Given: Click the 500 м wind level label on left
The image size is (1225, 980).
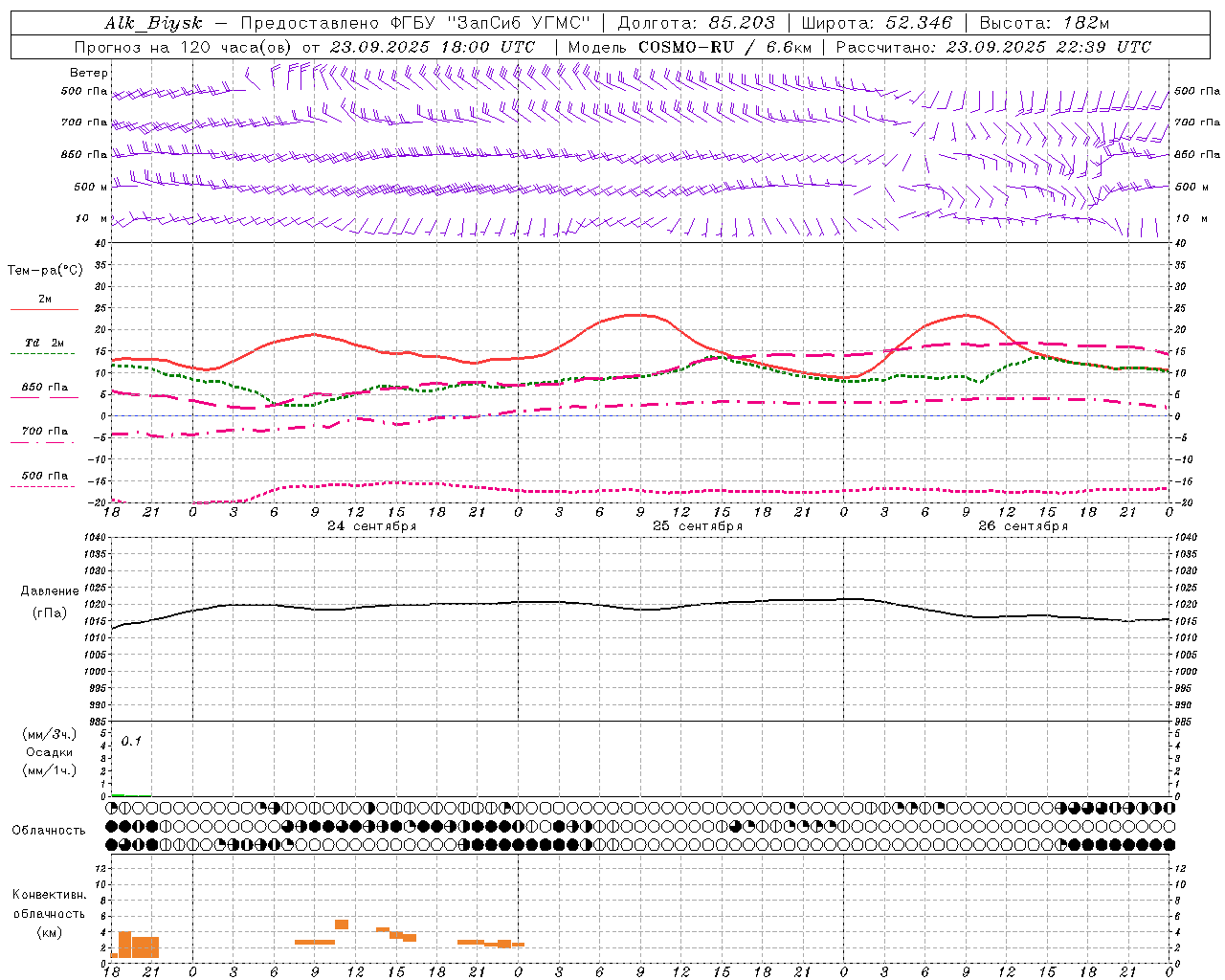Looking at the screenshot, I should (91, 187).
